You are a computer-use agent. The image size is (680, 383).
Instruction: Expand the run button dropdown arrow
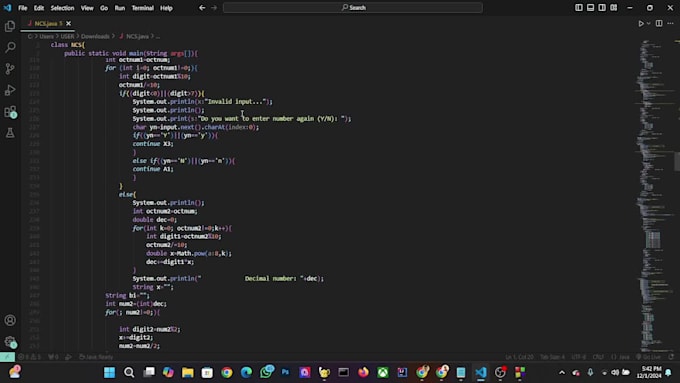click(x=648, y=23)
